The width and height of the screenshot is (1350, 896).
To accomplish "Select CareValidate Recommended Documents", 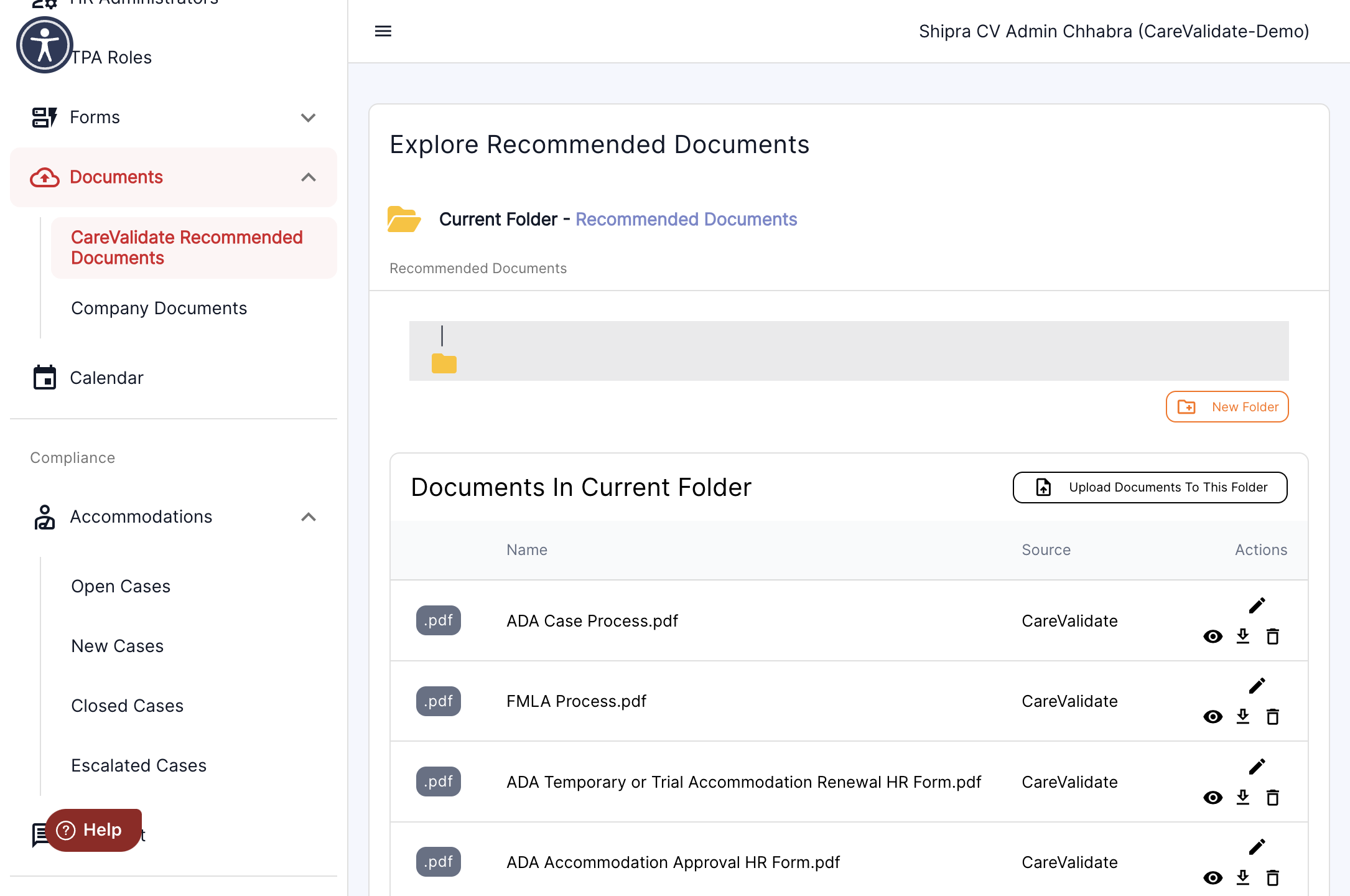I will click(194, 248).
